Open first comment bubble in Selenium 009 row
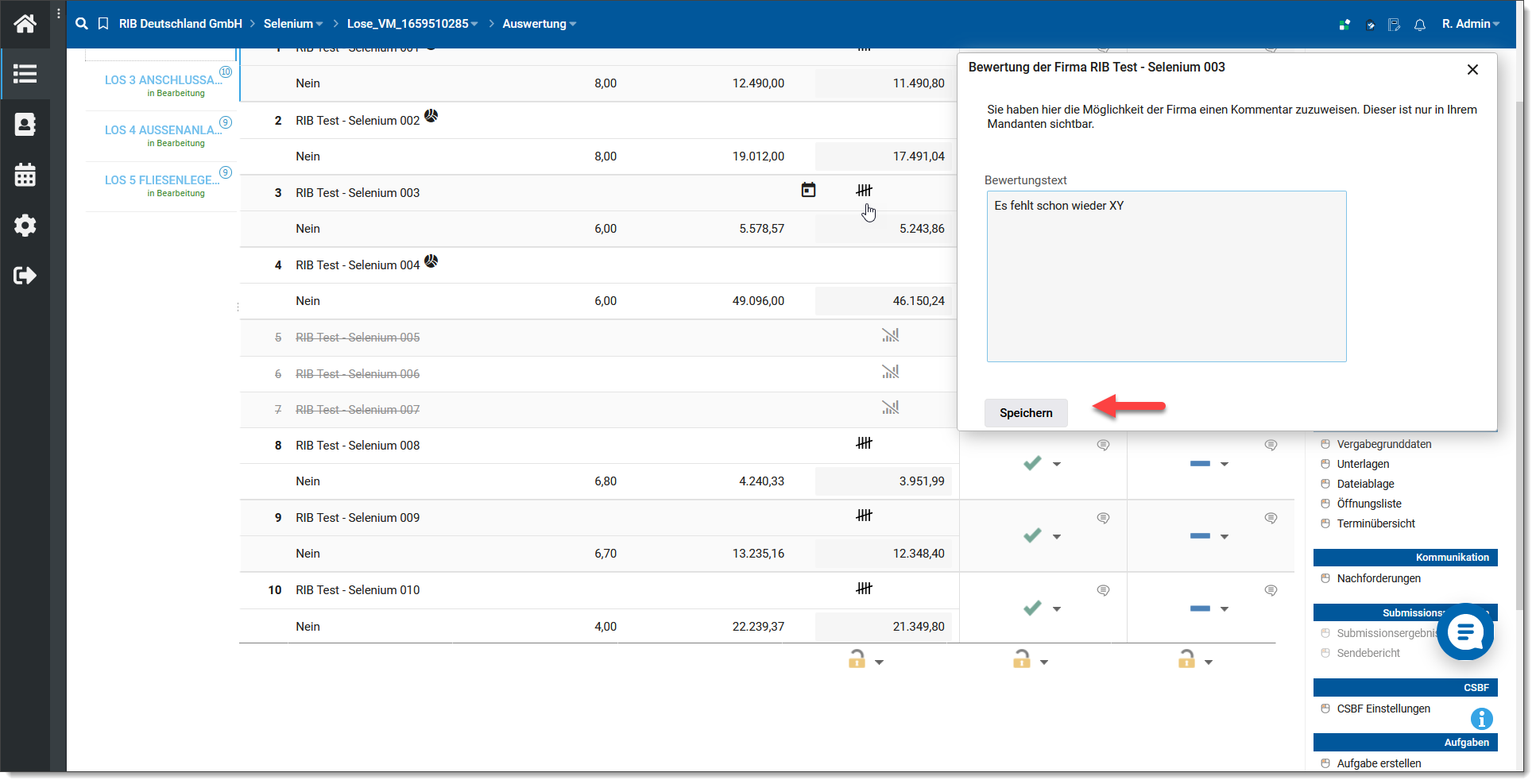This screenshot has width=1536, height=784. pos(1103,518)
